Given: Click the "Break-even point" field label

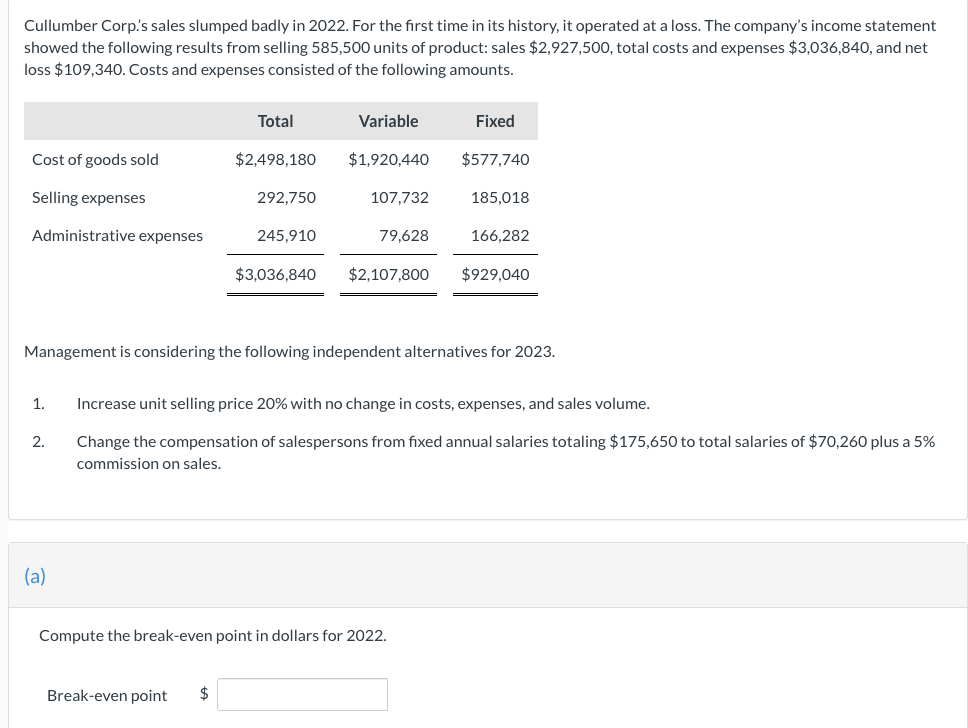Looking at the screenshot, I should tap(107, 695).
